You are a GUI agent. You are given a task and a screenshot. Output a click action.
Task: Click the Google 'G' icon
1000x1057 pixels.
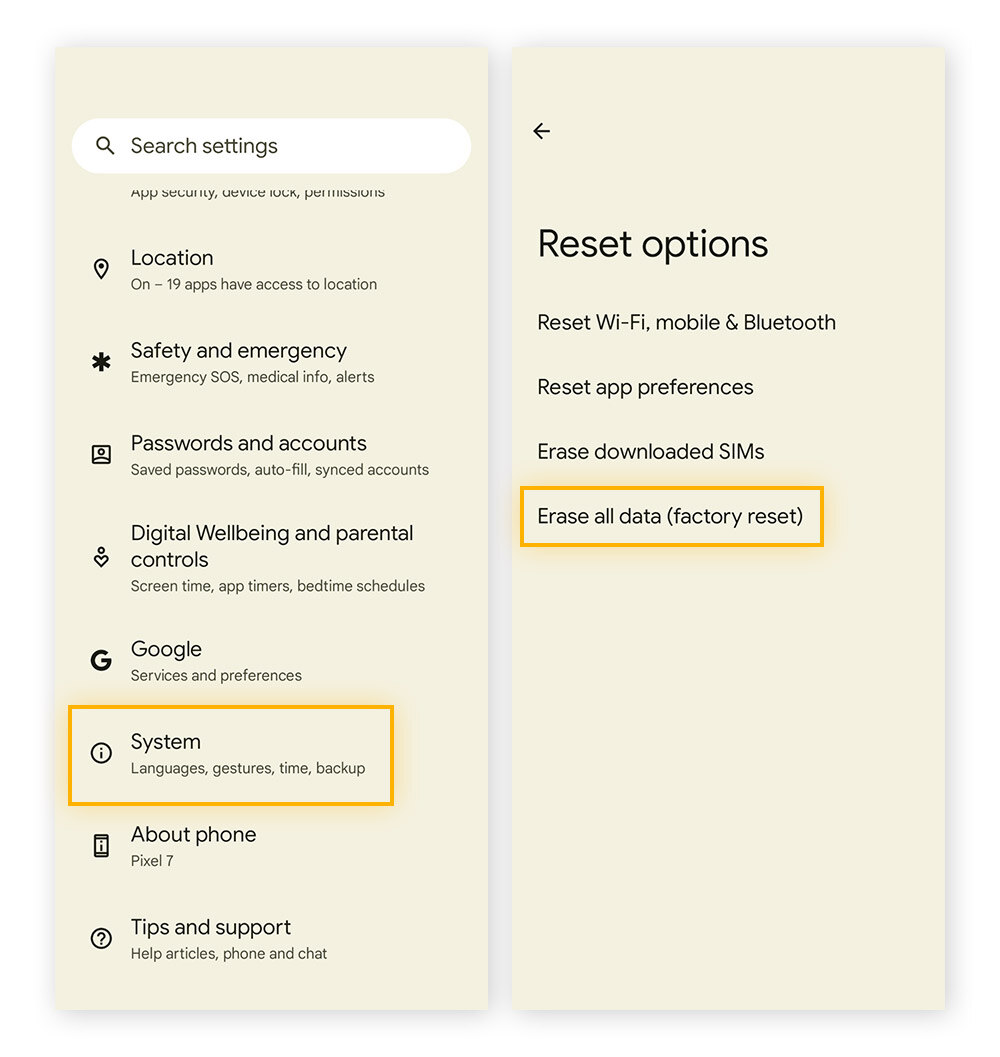coord(101,660)
